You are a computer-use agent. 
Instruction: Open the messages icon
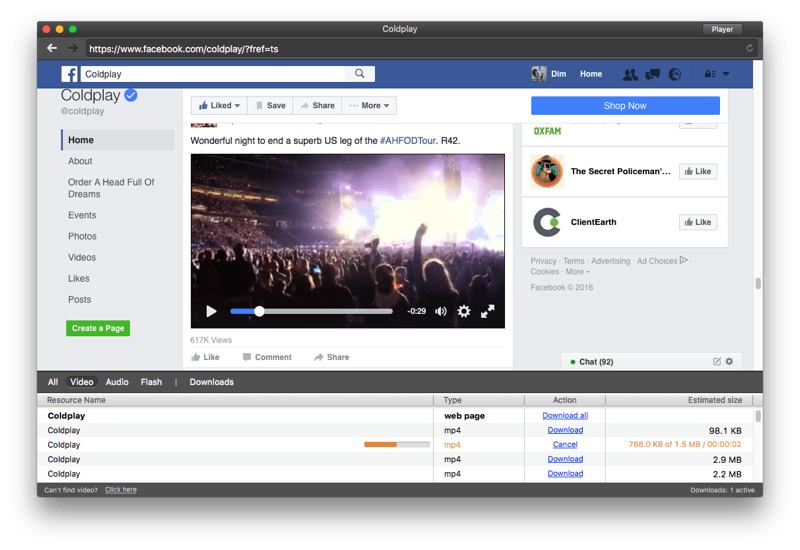coord(652,74)
